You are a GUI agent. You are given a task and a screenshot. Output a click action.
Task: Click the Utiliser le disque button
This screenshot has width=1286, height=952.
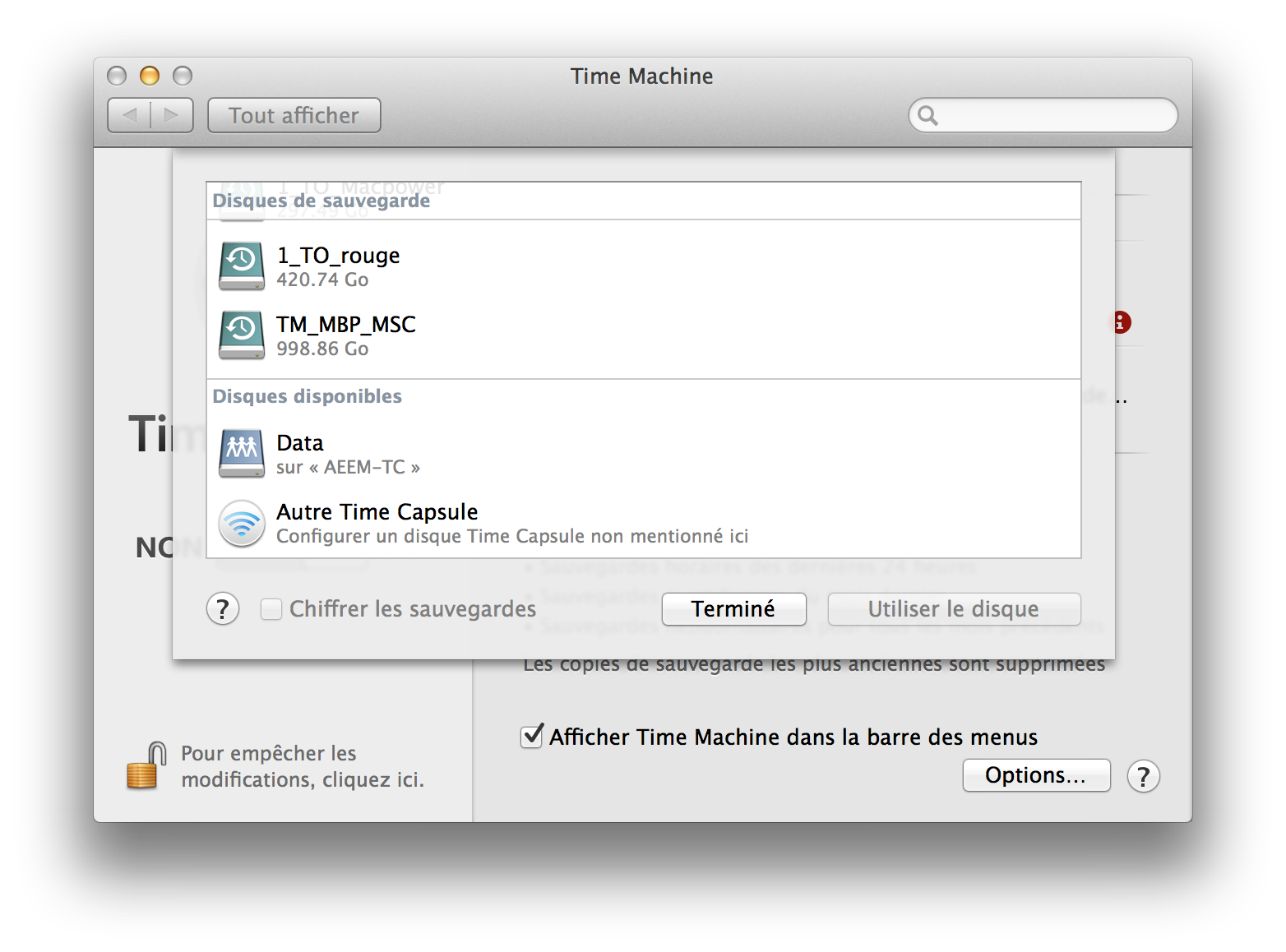coord(953,609)
